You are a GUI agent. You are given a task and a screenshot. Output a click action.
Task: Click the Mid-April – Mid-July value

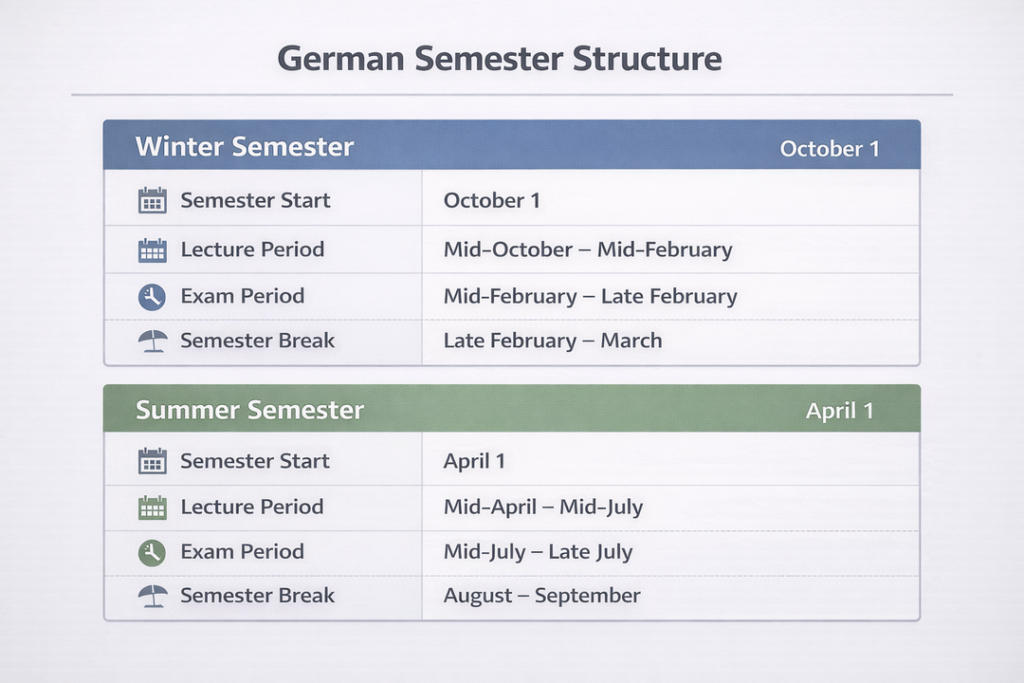(543, 507)
